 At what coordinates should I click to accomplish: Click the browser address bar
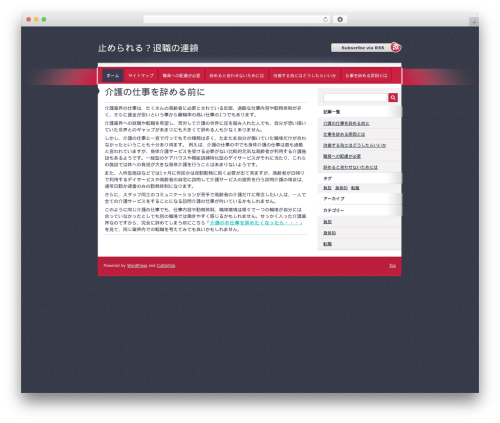click(x=237, y=19)
